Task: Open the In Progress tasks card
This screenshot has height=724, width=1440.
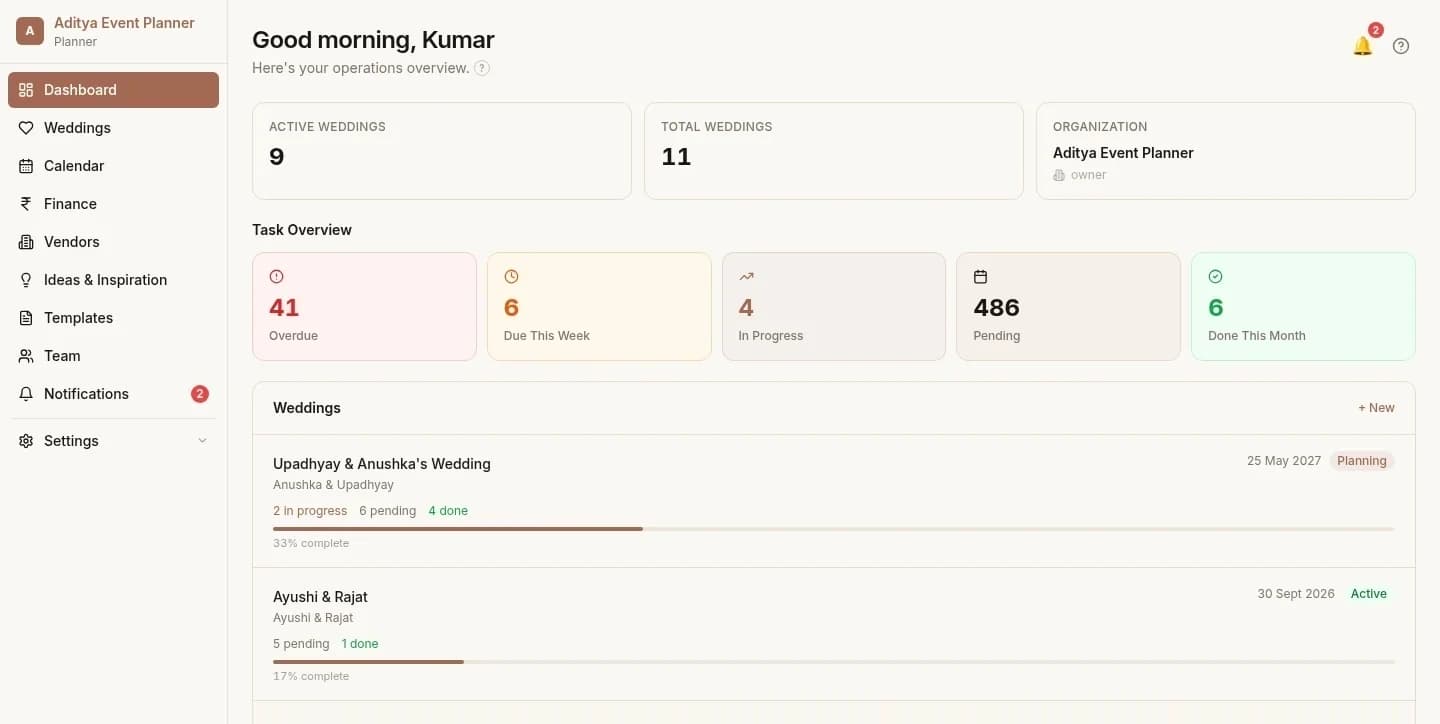Action: coord(834,306)
